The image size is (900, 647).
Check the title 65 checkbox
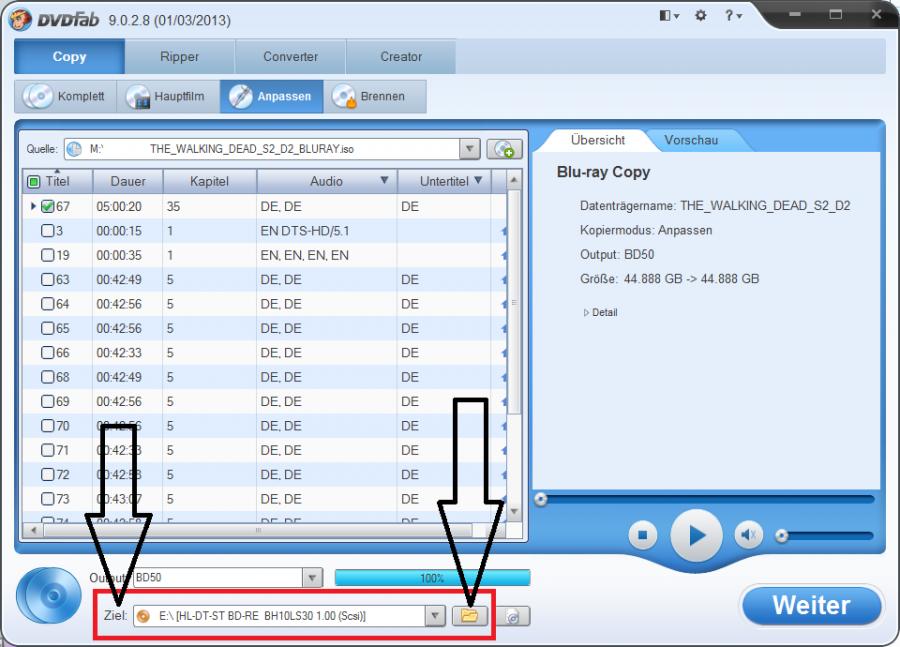coord(48,328)
